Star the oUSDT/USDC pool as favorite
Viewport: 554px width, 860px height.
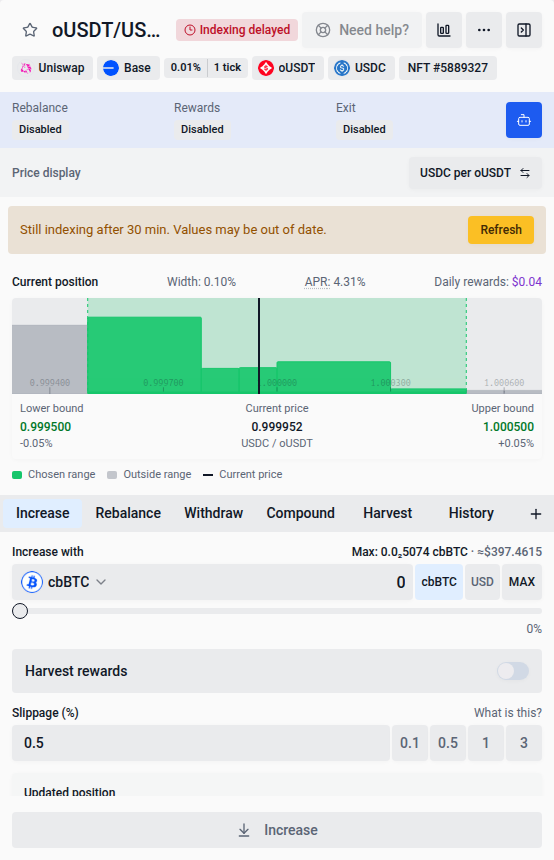pyautogui.click(x=30, y=30)
